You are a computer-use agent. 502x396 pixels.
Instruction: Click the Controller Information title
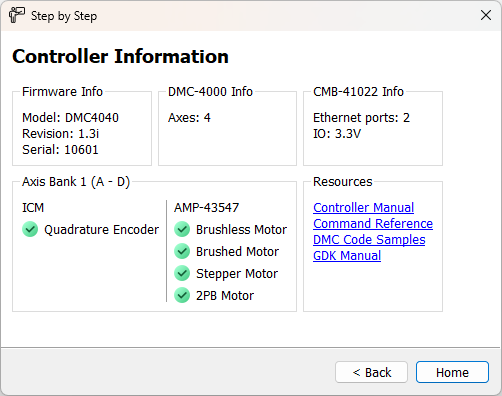tap(120, 56)
